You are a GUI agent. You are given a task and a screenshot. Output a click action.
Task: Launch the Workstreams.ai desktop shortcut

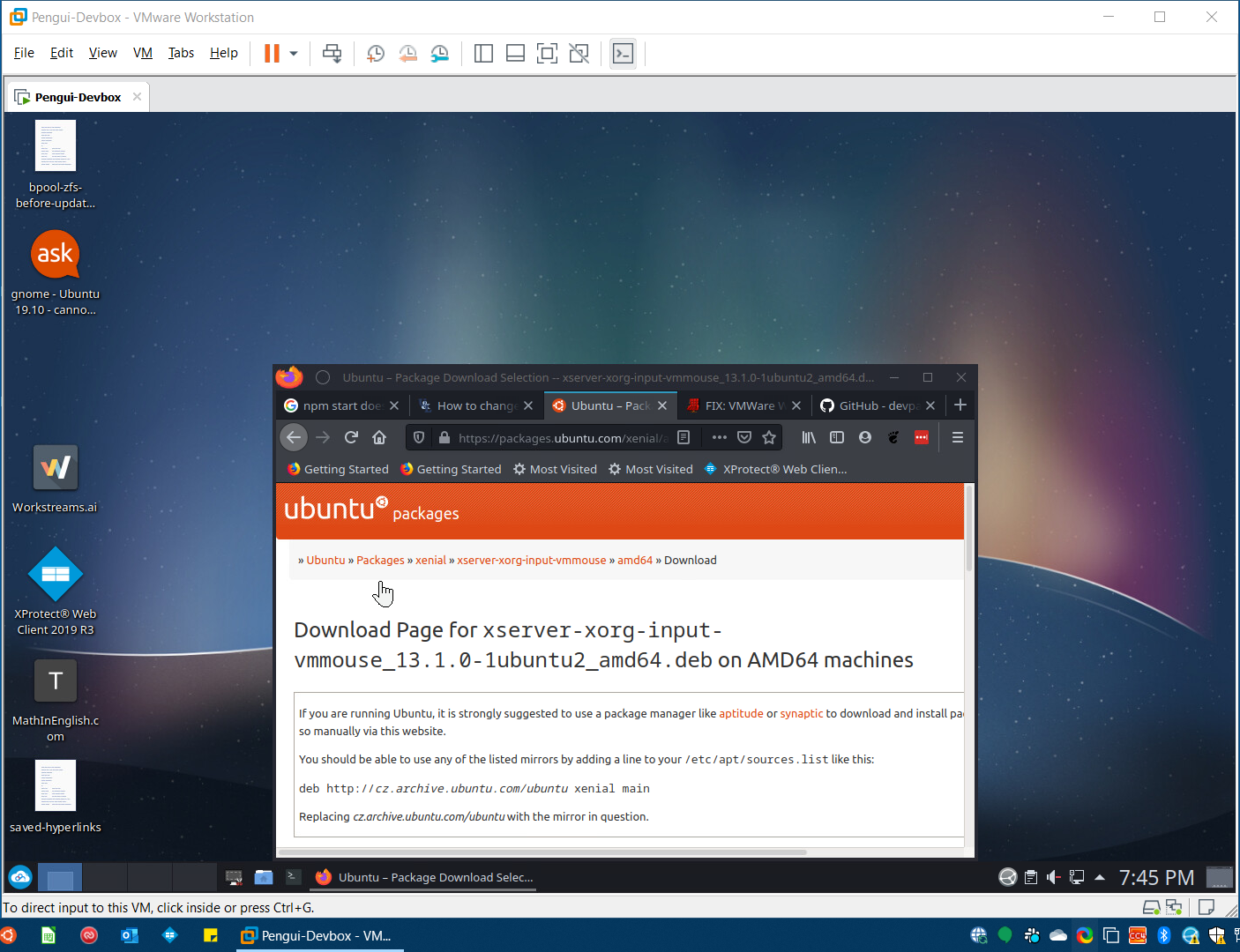[56, 480]
